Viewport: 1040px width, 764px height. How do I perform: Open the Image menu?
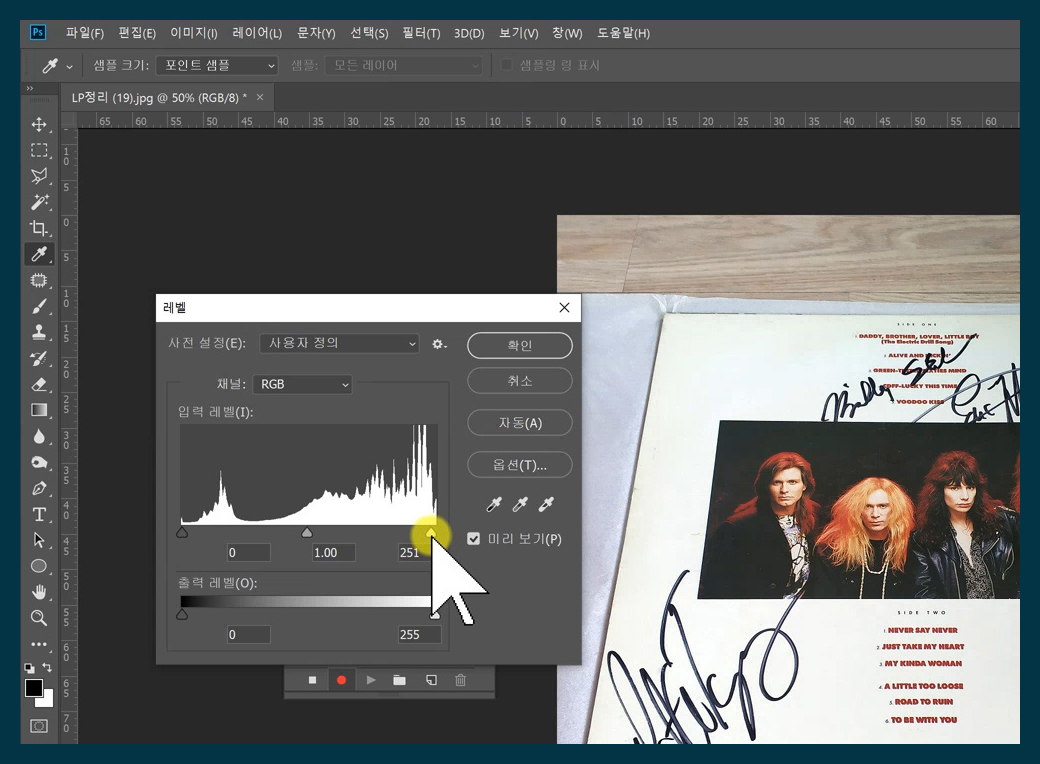[194, 32]
